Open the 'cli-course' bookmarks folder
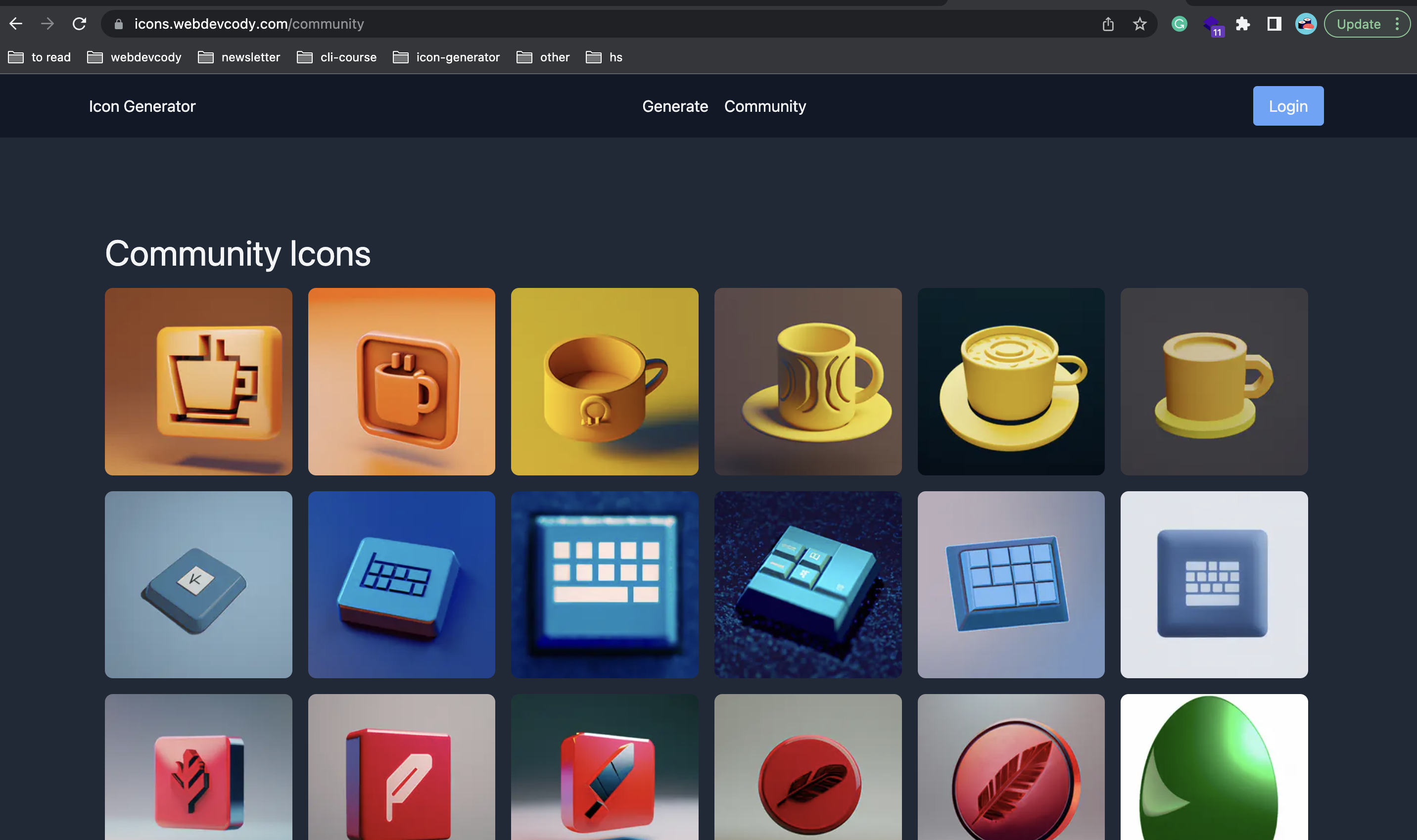Image resolution: width=1417 pixels, height=840 pixels. point(337,57)
